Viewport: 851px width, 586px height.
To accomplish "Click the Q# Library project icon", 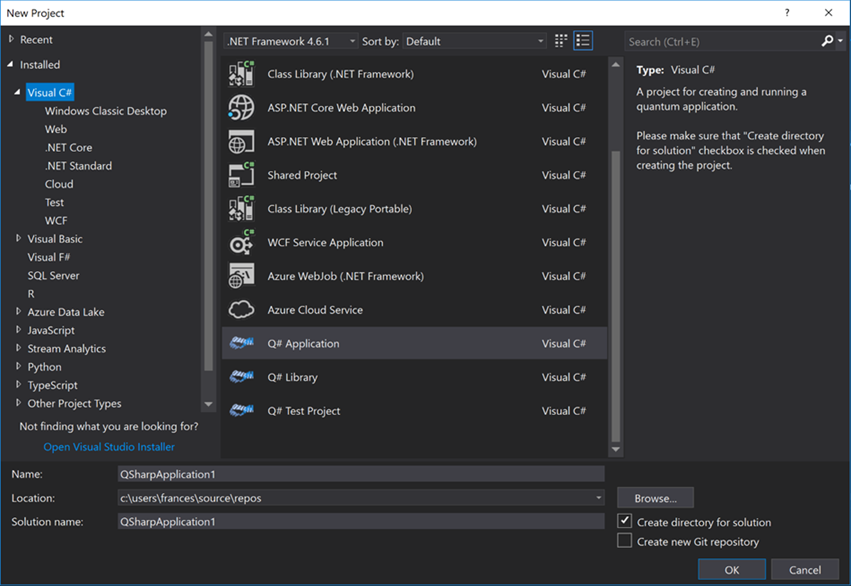I will click(241, 377).
